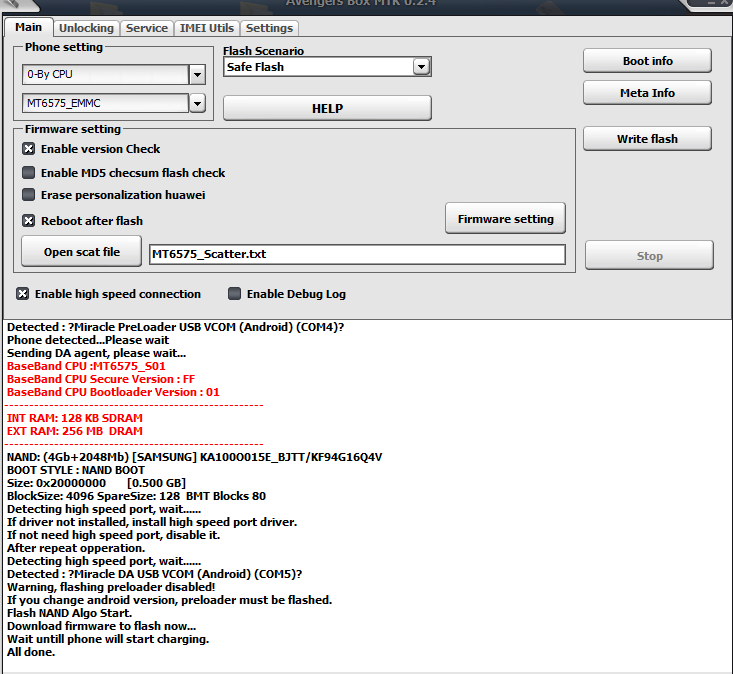Screen dimensions: 733x674
Task: Expand the MT6575_EMMC model dropdown
Action: point(197,103)
